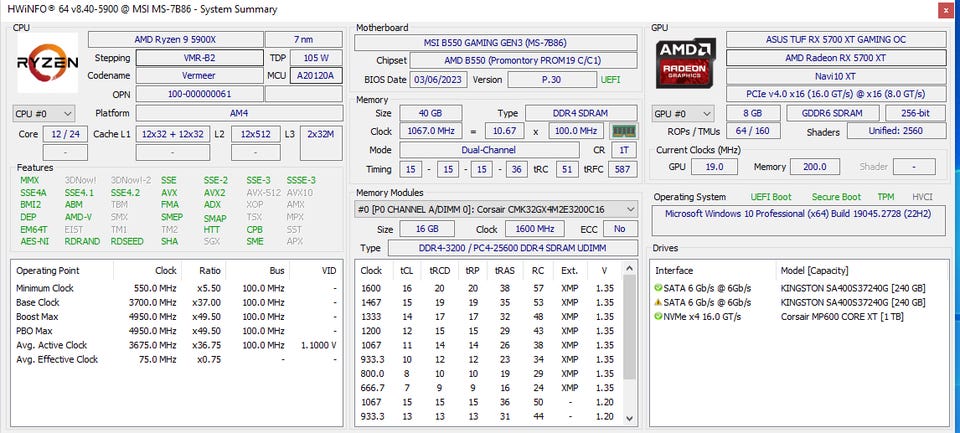Click the DDR4 SDRAM memory type field
The image size is (960, 433).
[x=582, y=113]
